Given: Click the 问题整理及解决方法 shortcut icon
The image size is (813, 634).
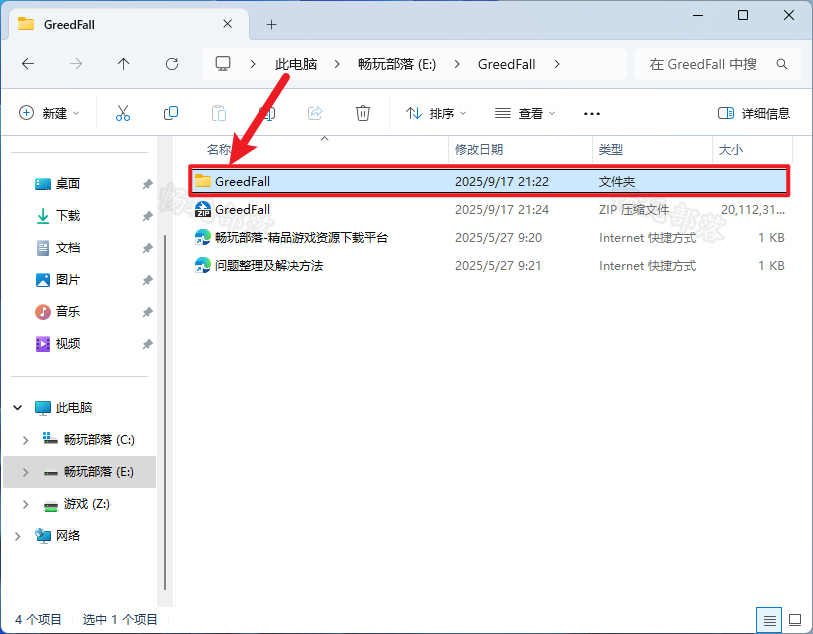Looking at the screenshot, I should [x=203, y=265].
